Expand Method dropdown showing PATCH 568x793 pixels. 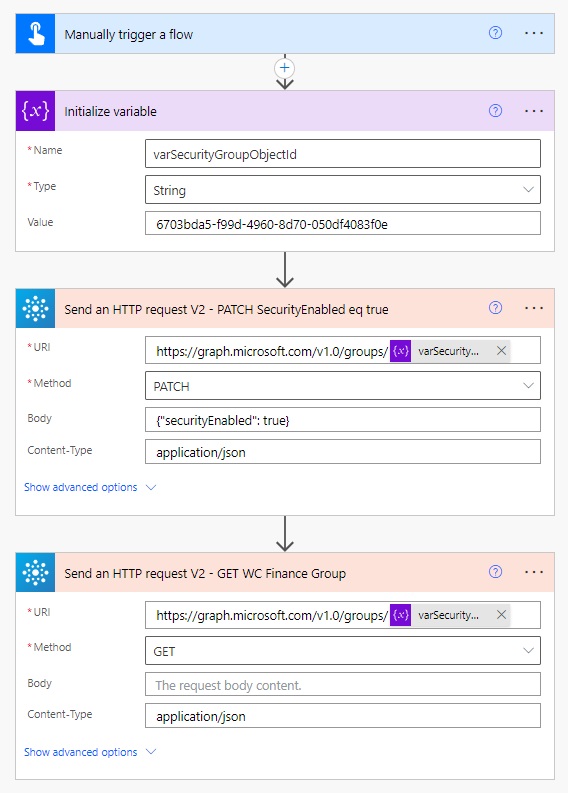point(342,386)
